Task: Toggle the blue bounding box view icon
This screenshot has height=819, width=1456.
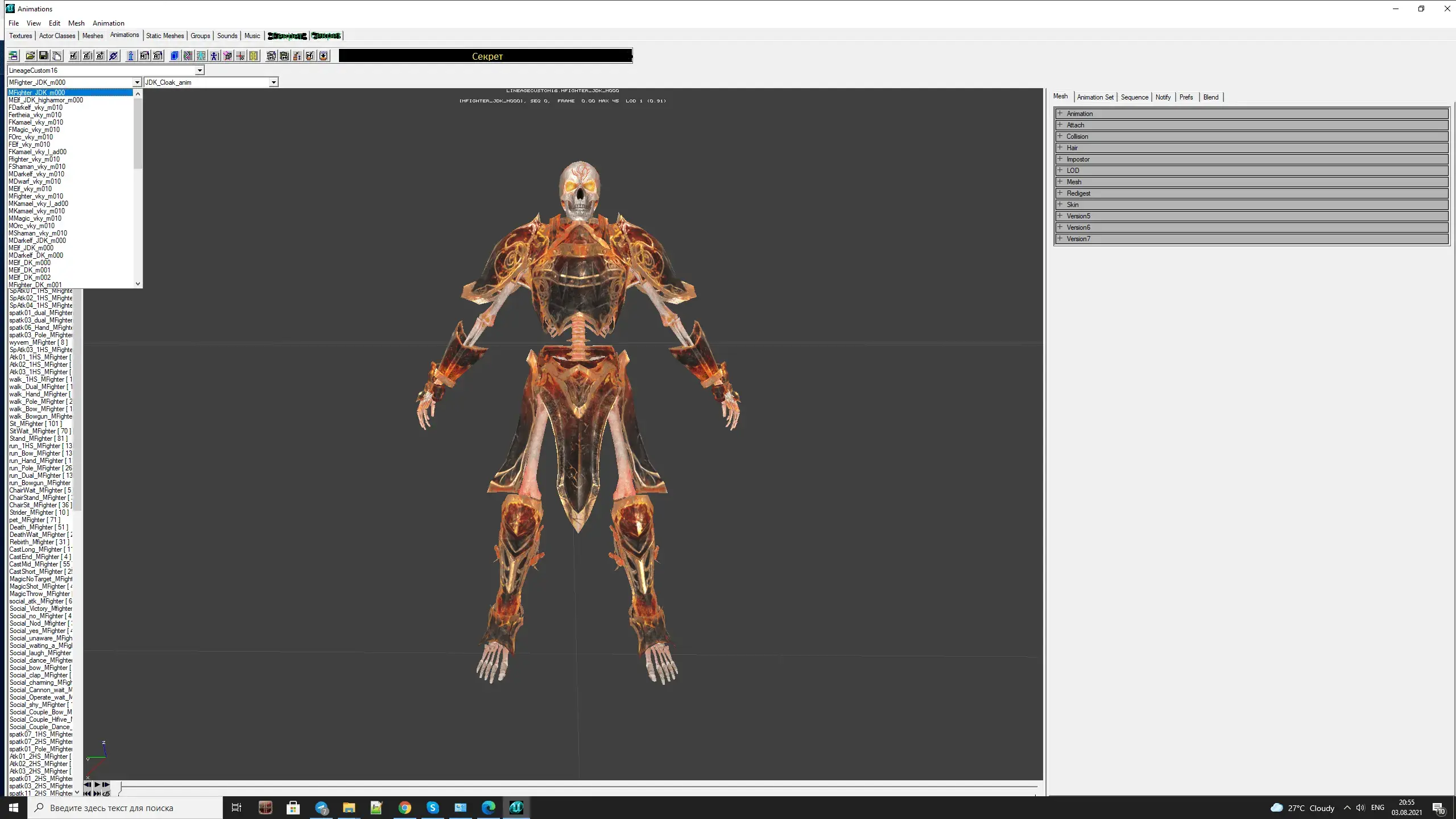Action: (175, 56)
